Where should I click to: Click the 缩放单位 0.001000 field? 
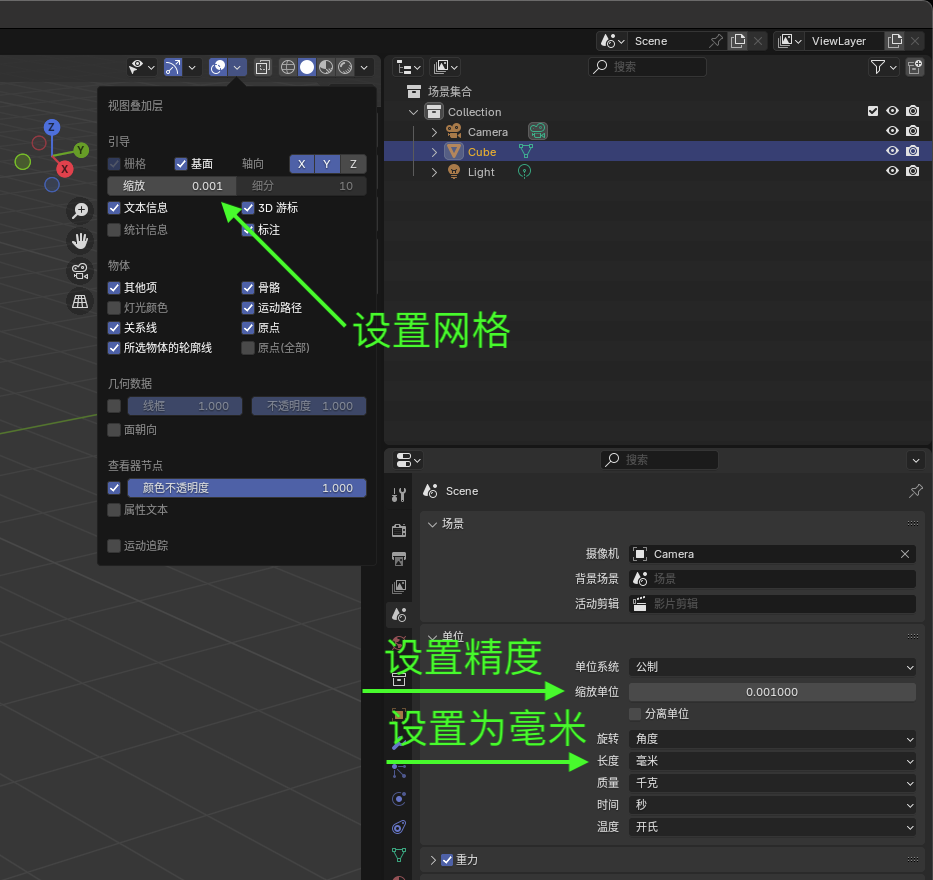coord(772,691)
